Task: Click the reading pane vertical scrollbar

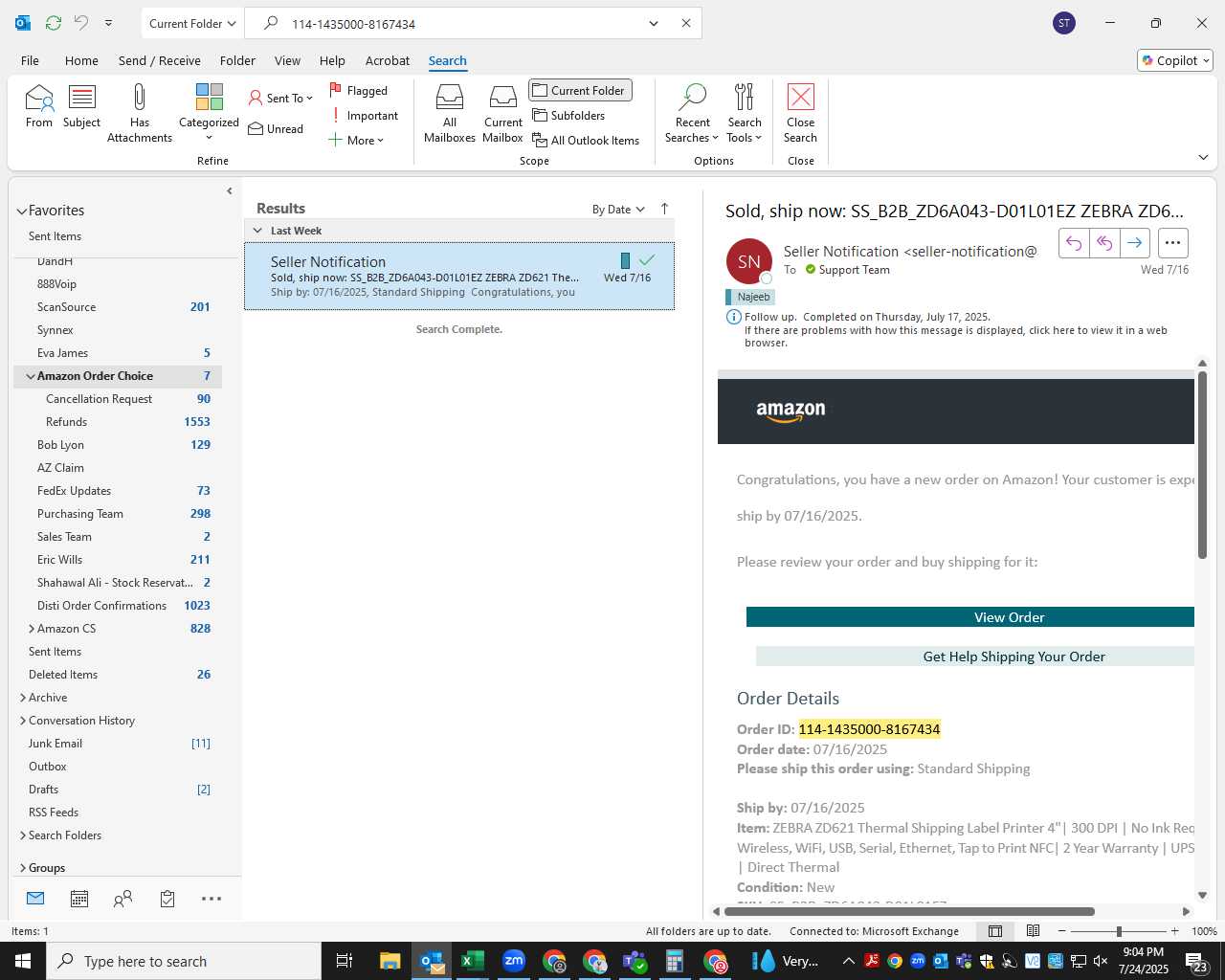Action: pyautogui.click(x=1202, y=464)
